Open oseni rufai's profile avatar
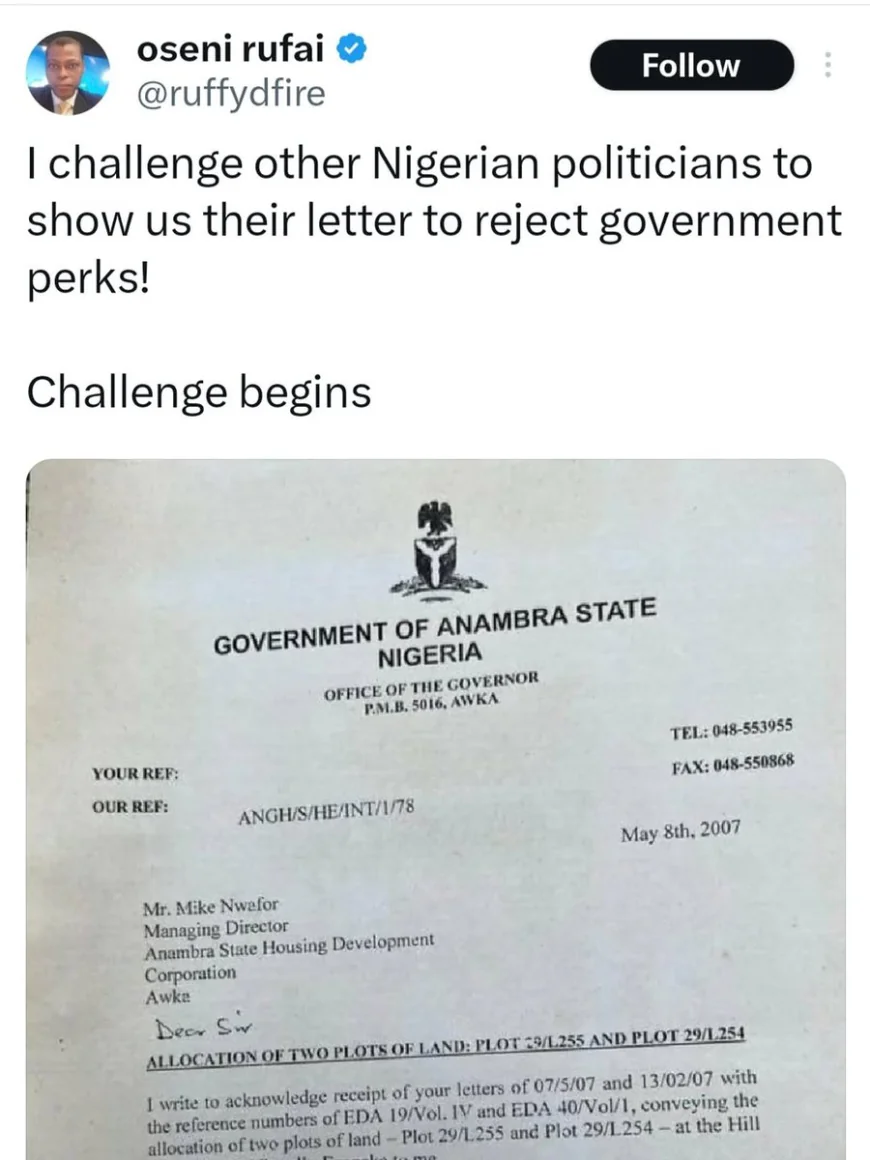This screenshot has height=1160, width=870. [x=67, y=72]
